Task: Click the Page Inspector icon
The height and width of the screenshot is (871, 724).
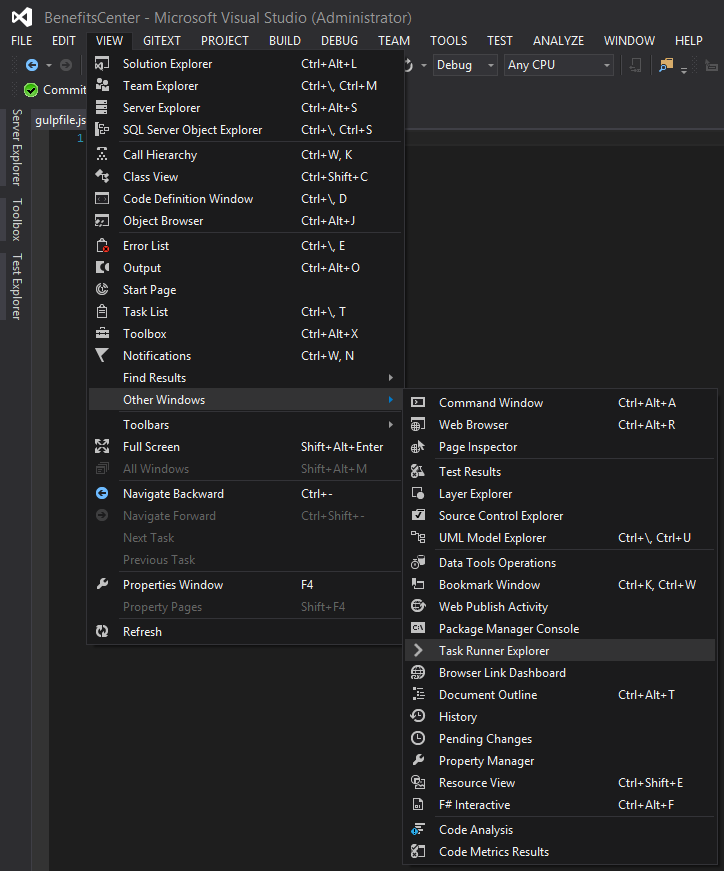Action: pyautogui.click(x=418, y=447)
